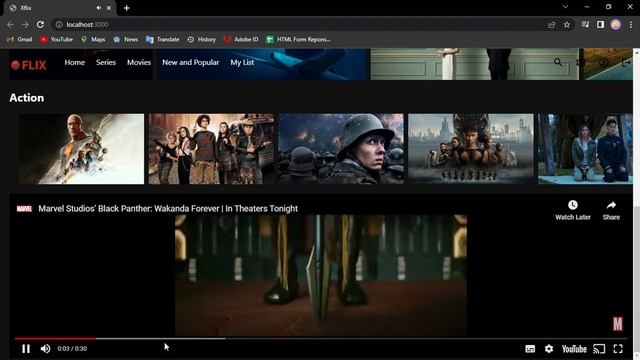Mute the Xflix tab via its speaker icon
The width and height of the screenshot is (640, 360).
coord(99,8)
